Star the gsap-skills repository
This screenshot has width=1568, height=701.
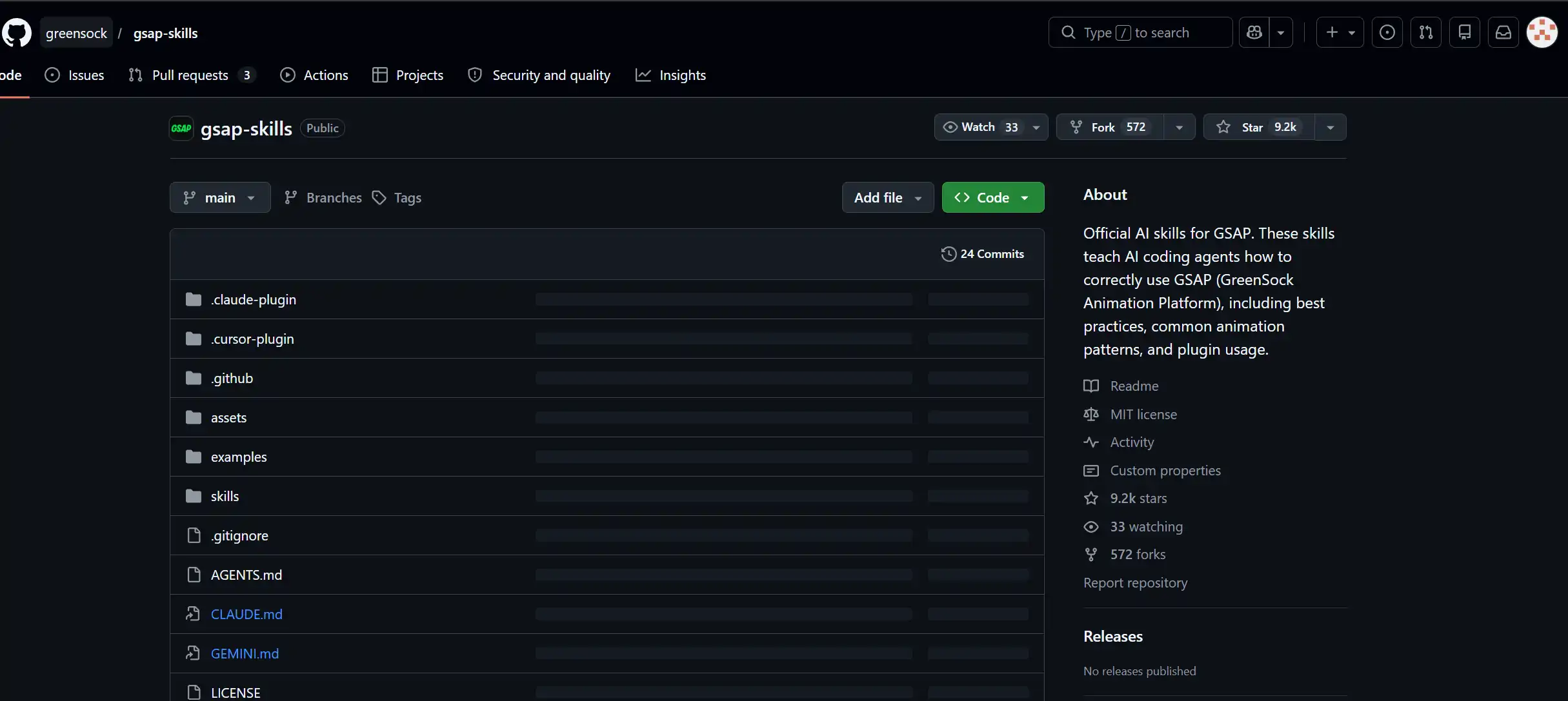pyautogui.click(x=1258, y=127)
